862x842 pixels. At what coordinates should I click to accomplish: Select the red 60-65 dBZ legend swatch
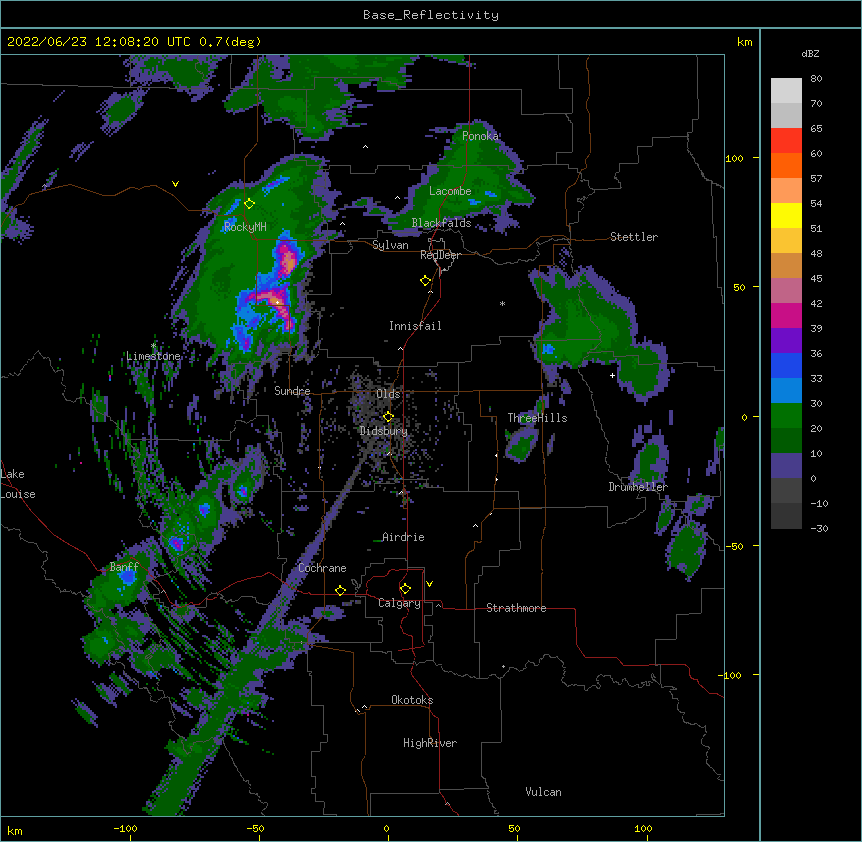[x=786, y=141]
